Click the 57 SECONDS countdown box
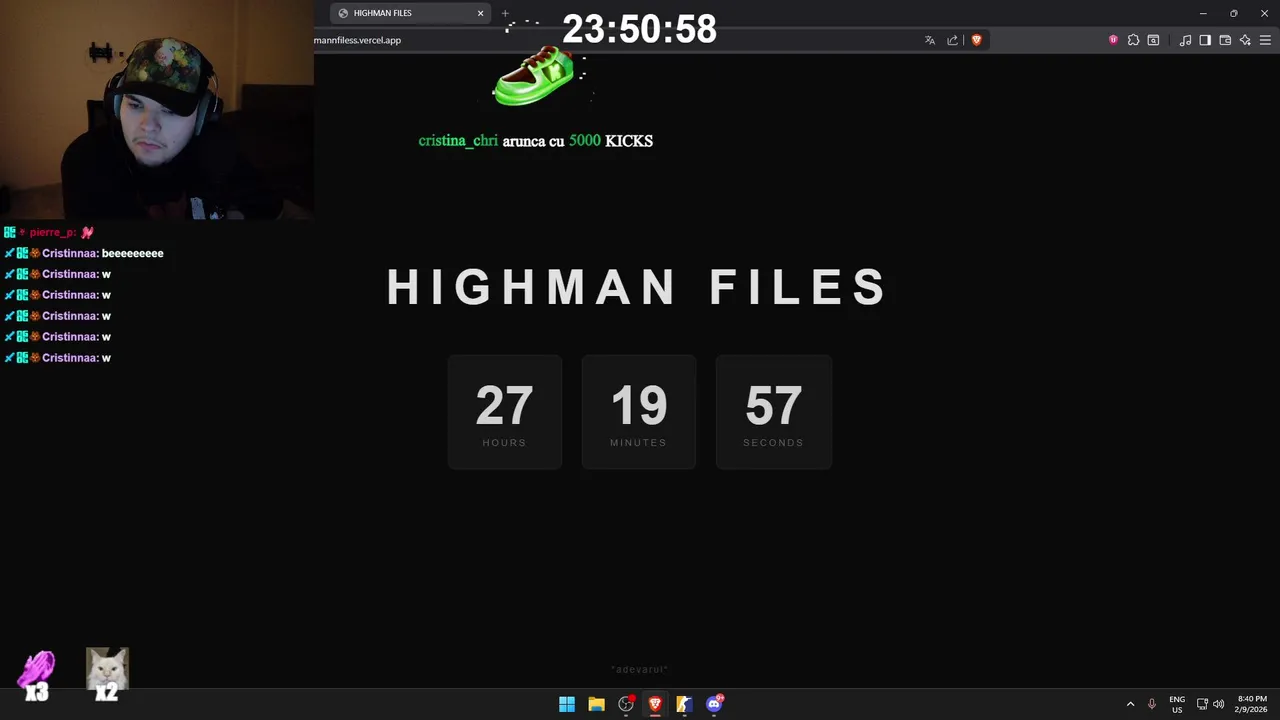The height and width of the screenshot is (720, 1280). point(774,412)
